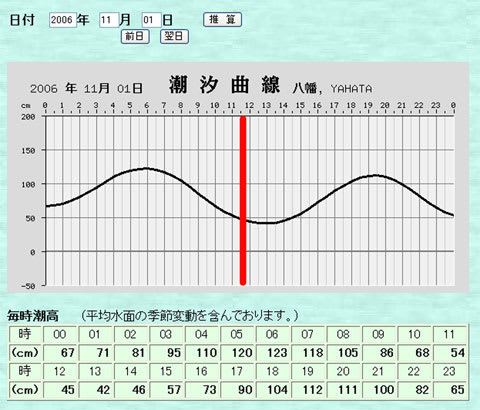Image resolution: width=480 pixels, height=410 pixels.
Task: Click the table cell with value 120
Action: [237, 353]
